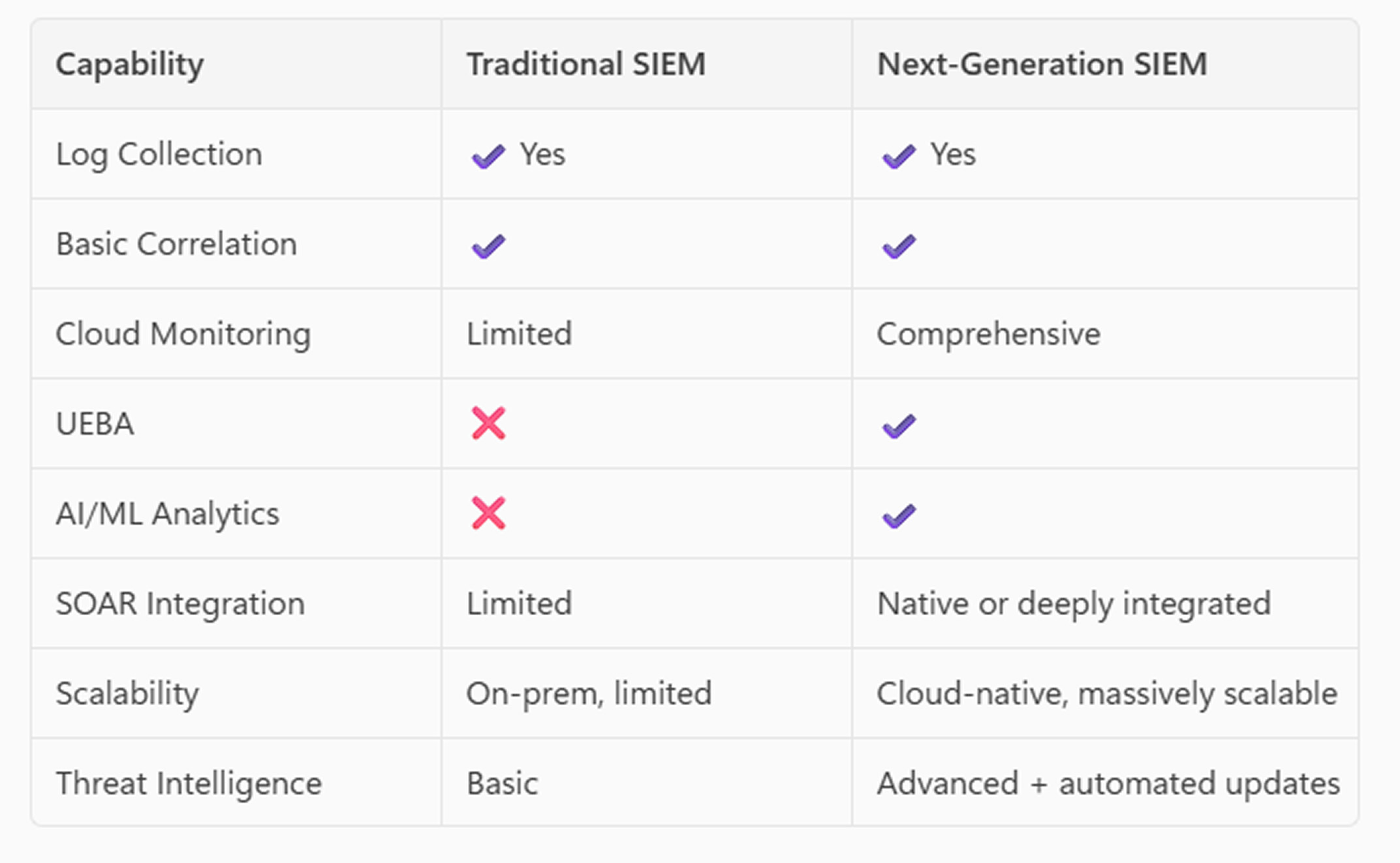The width and height of the screenshot is (1400, 863).
Task: Click Advanced + automated updates cell
Action: click(1108, 783)
